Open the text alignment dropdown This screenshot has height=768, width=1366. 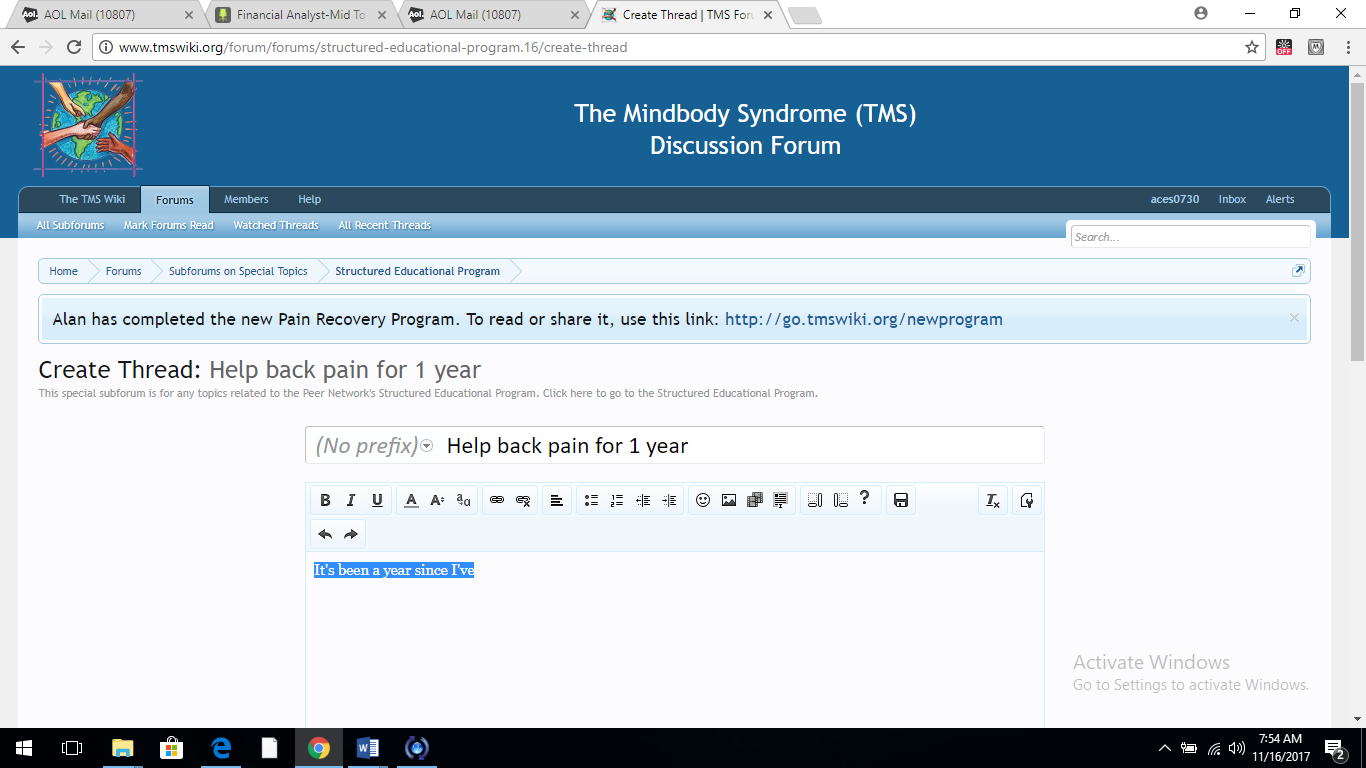pyautogui.click(x=557, y=500)
